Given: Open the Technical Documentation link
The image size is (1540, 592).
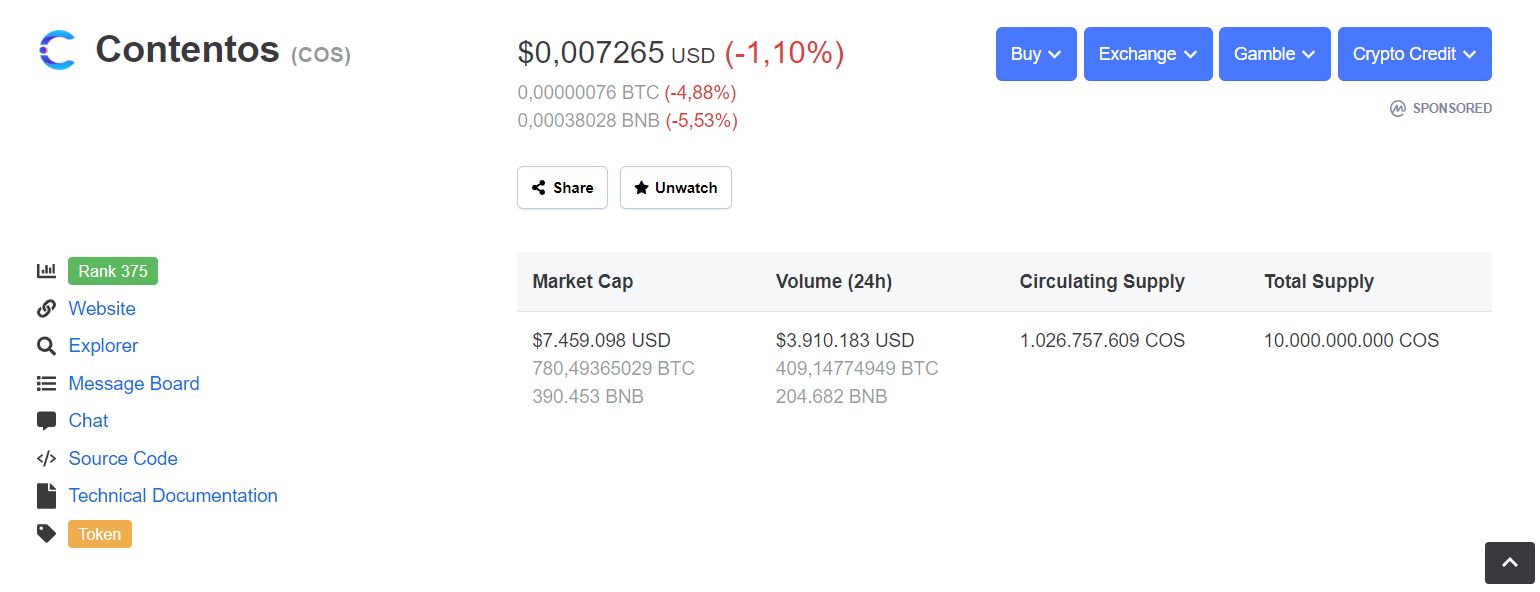Looking at the screenshot, I should [173, 496].
